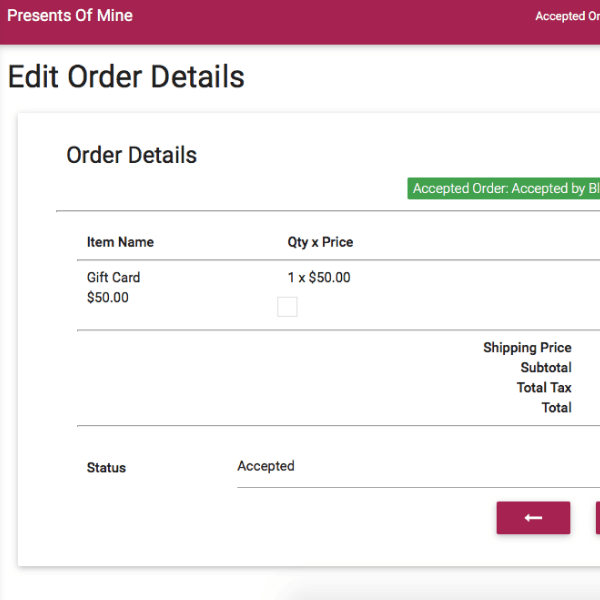Click the green Accepted Order status badge
The width and height of the screenshot is (600, 600).
click(x=505, y=189)
